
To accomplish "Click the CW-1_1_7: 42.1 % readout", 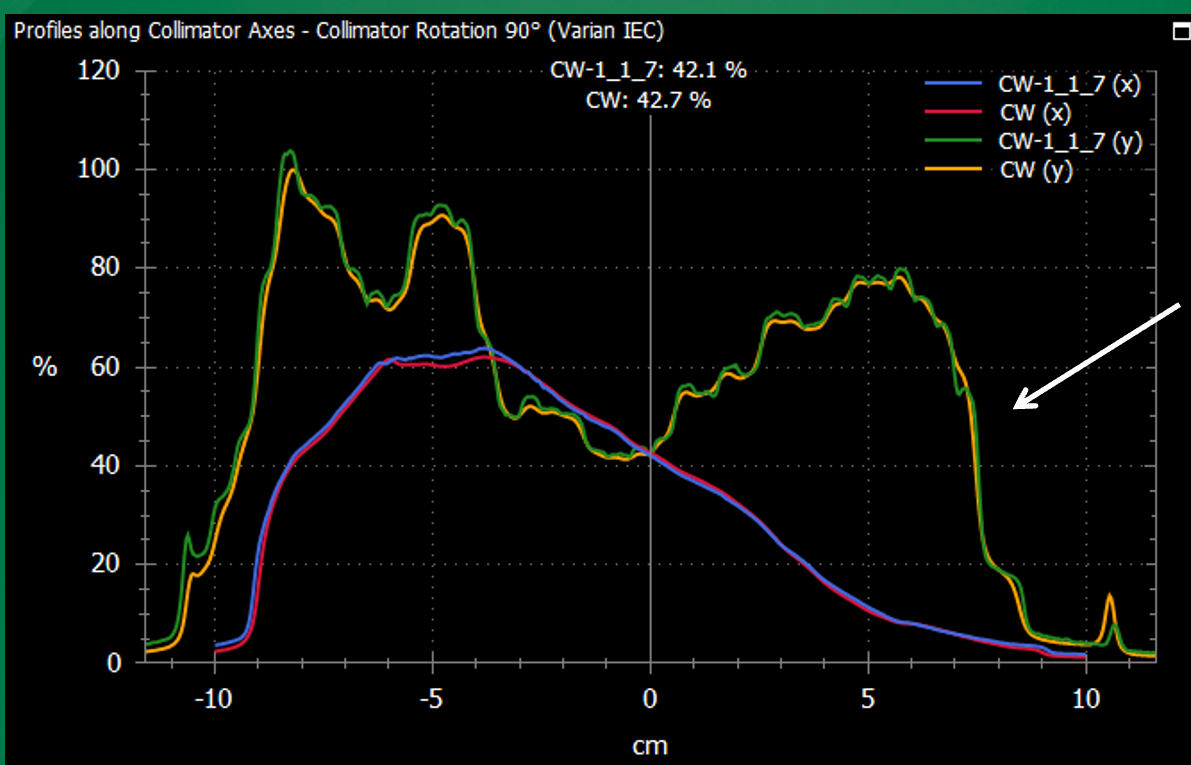I will tap(650, 71).
